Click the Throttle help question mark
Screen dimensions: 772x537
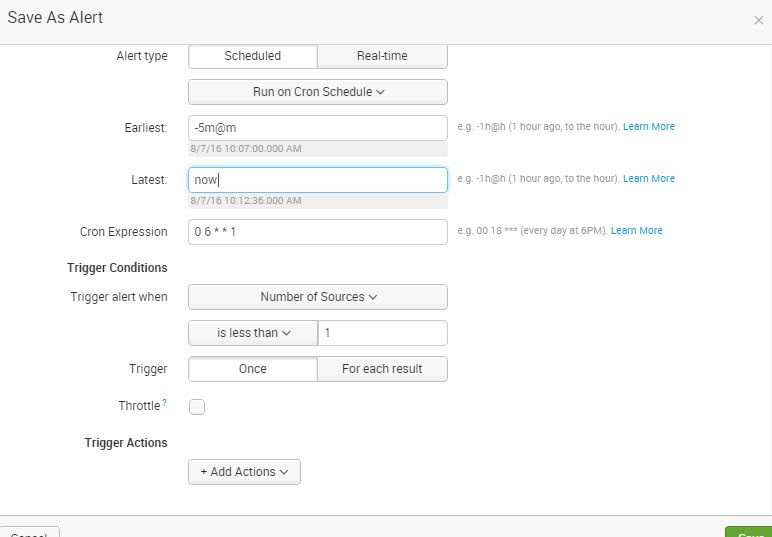164,403
